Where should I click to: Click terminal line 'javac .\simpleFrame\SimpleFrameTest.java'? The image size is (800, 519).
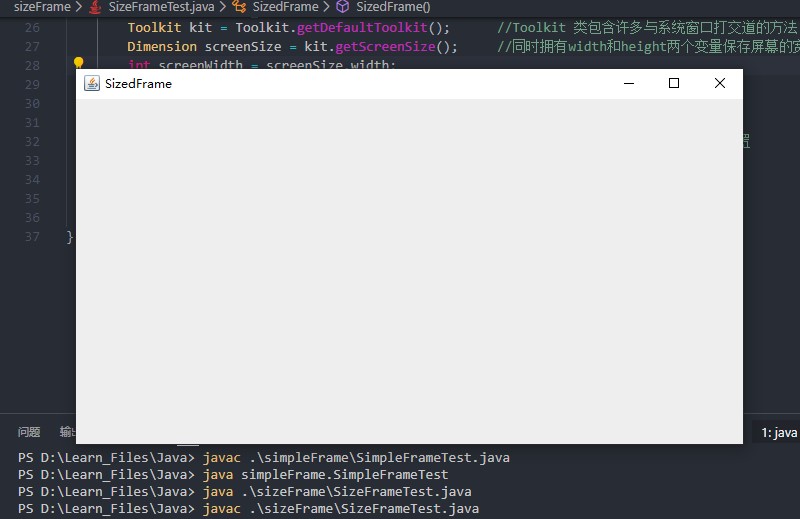tap(356, 458)
